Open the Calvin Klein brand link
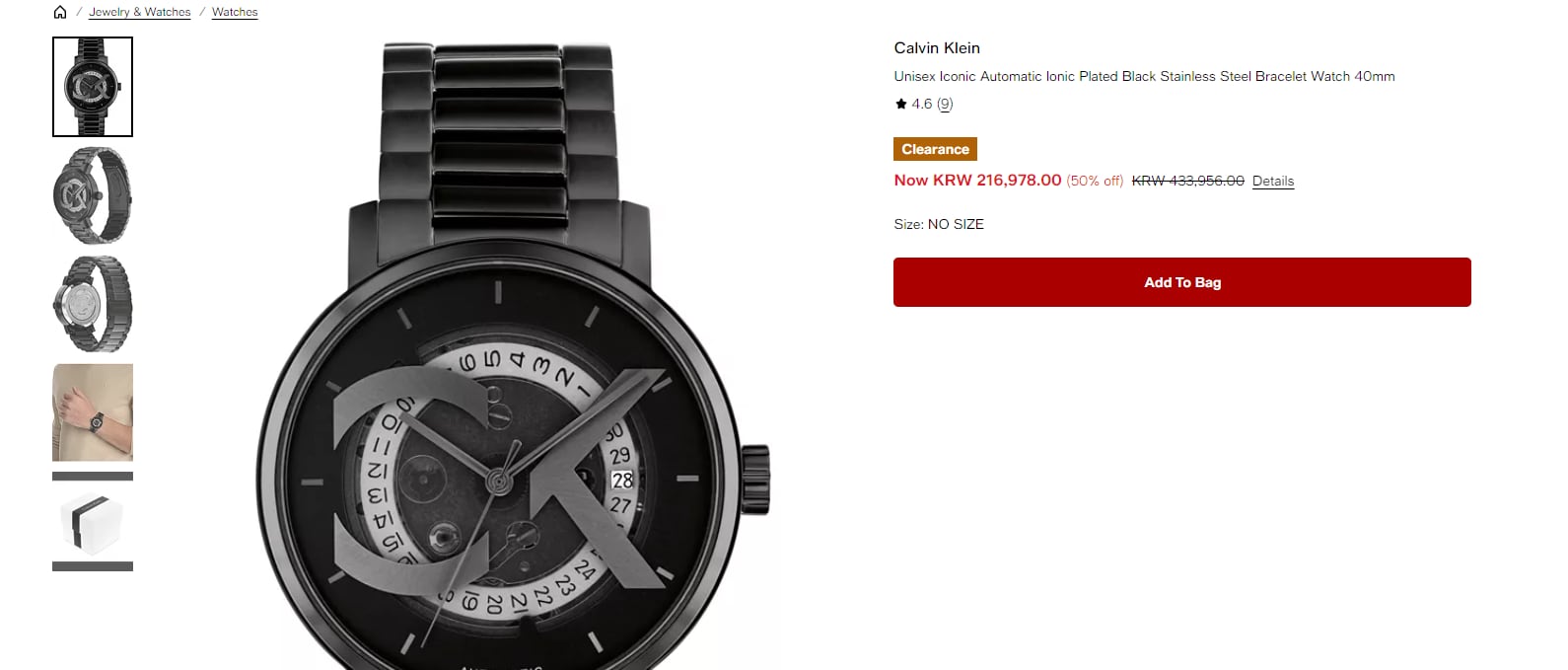The image size is (1568, 670). coord(936,47)
